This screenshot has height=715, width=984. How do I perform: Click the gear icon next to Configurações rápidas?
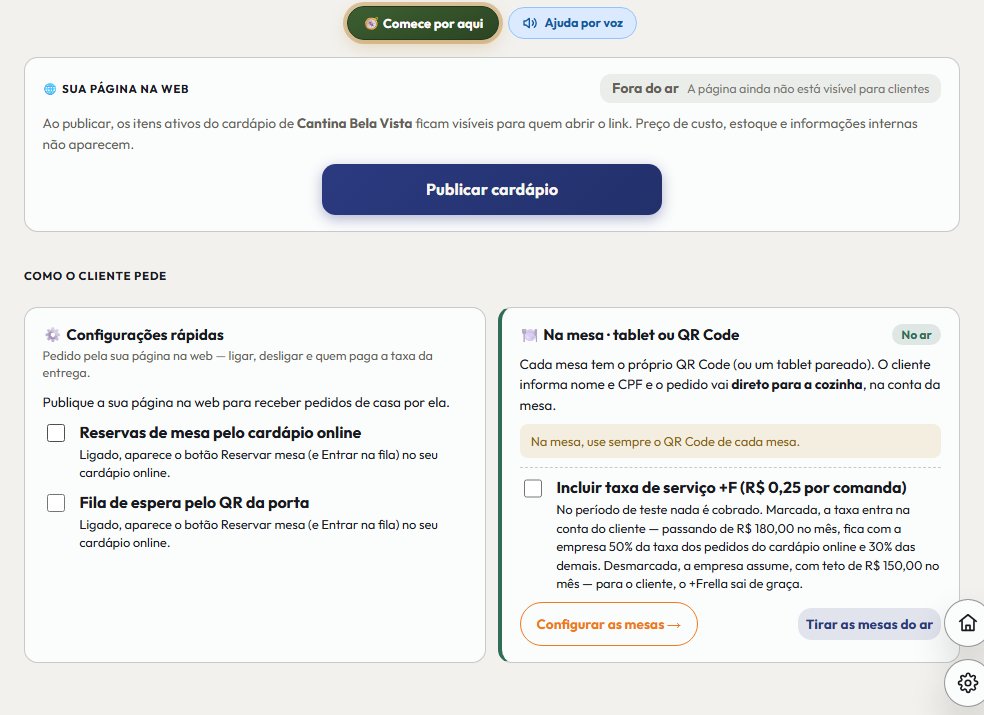(x=53, y=335)
